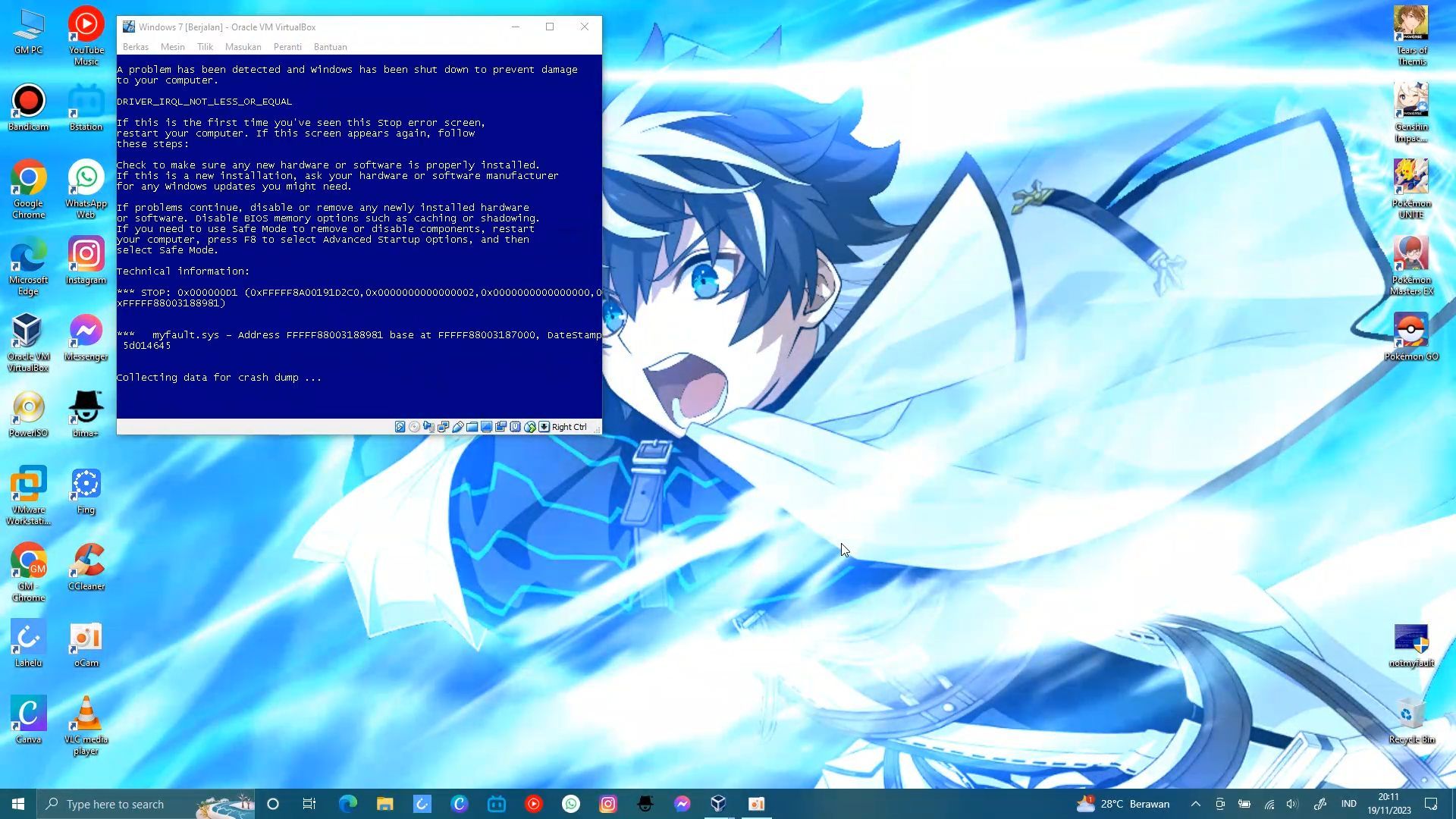Select the Instagram desktop shortcut

tap(86, 261)
